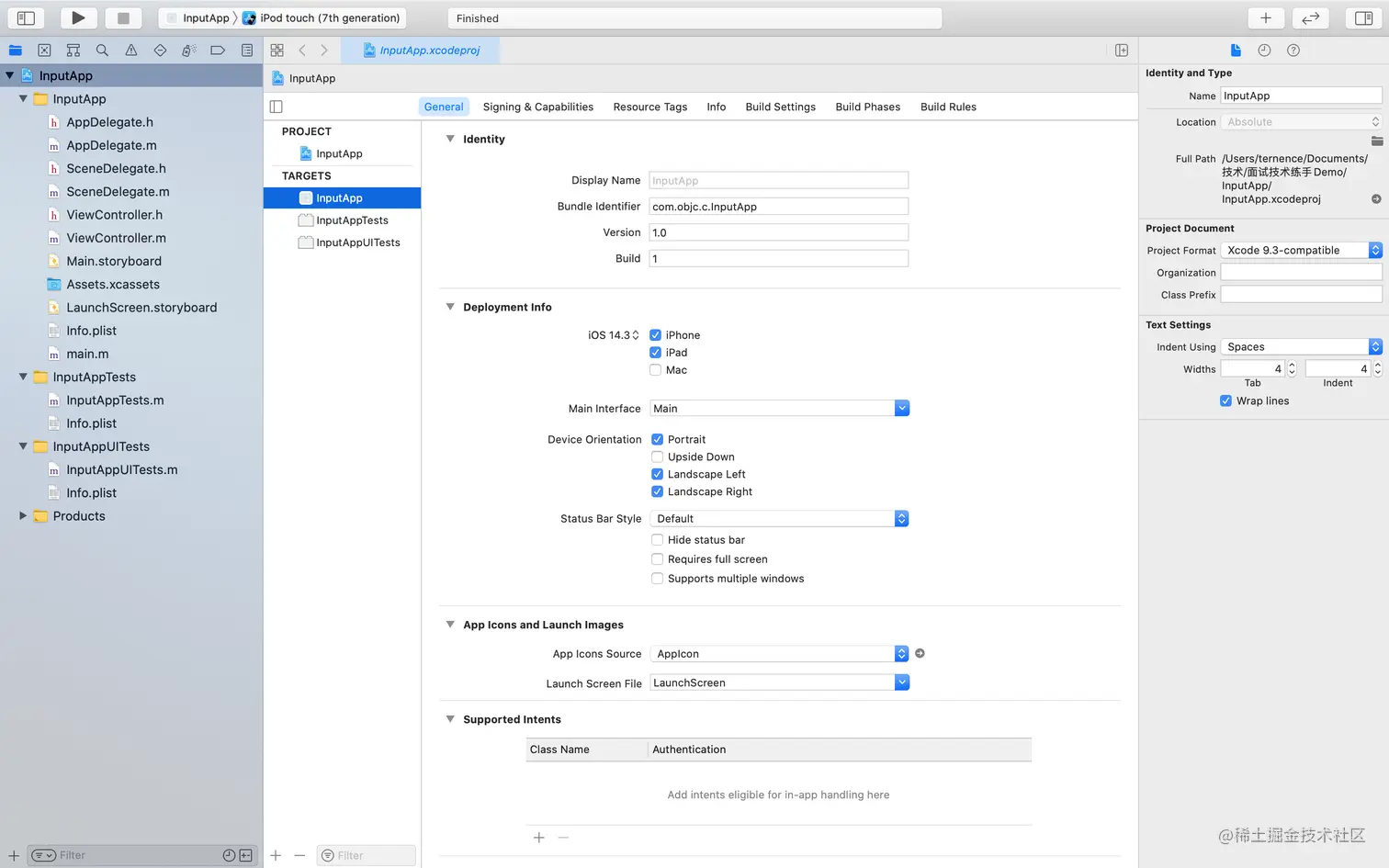The height and width of the screenshot is (868, 1389).
Task: Show the Project navigator folder icon
Action: [x=16, y=51]
